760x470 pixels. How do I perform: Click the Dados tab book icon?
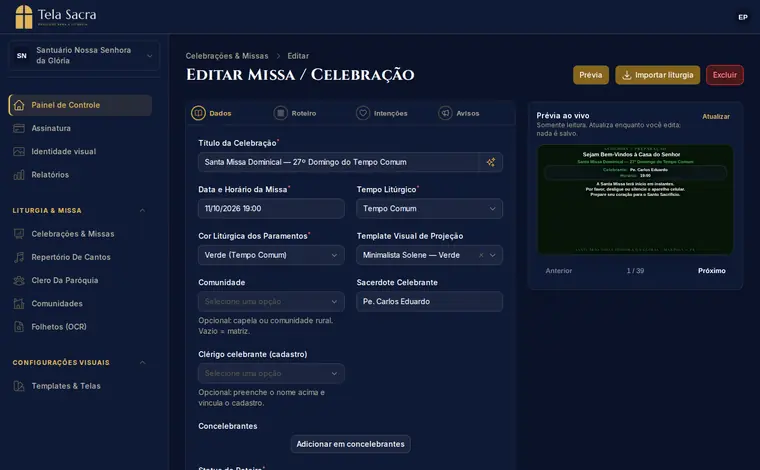click(x=198, y=113)
